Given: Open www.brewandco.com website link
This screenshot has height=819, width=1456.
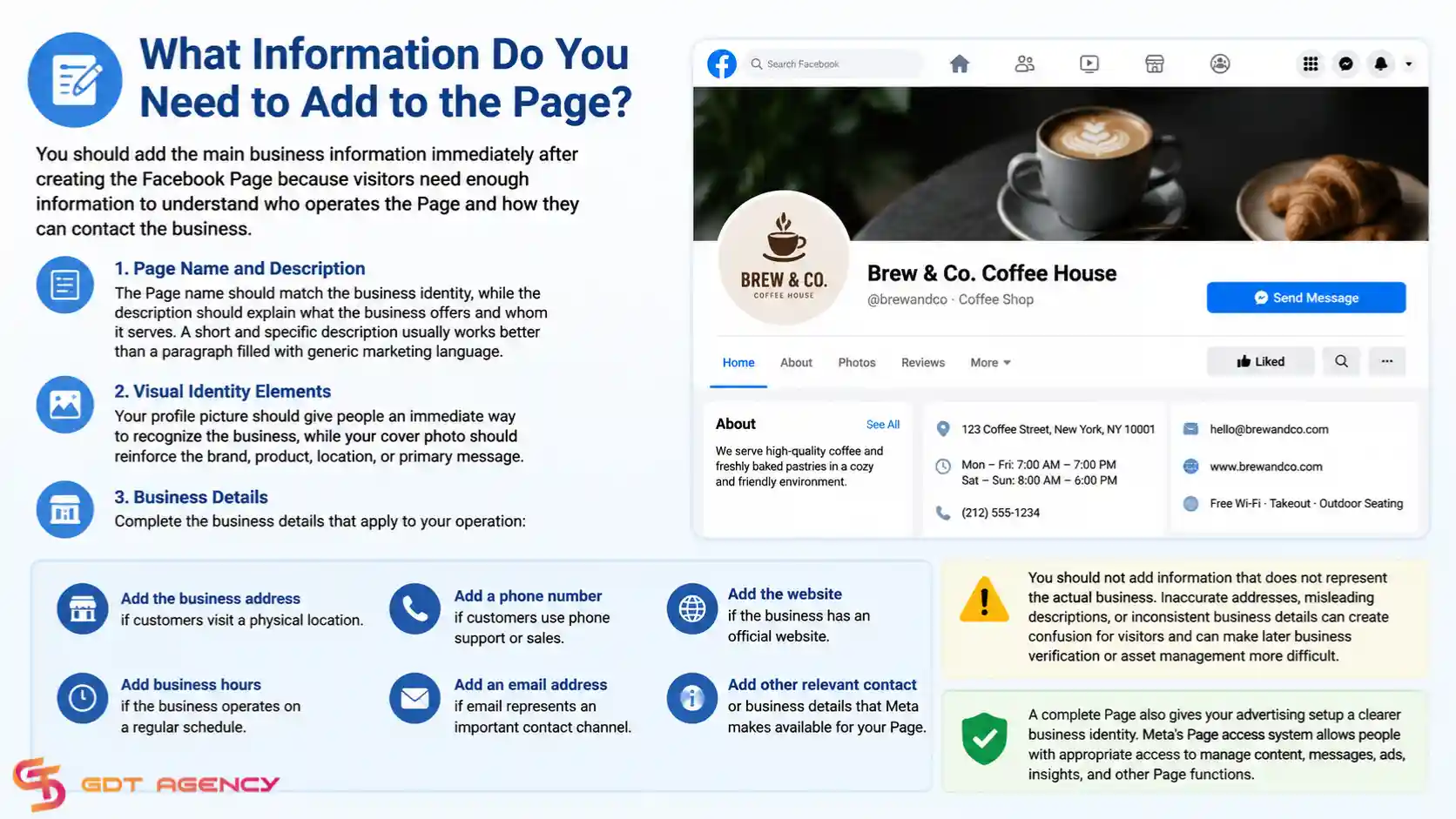Looking at the screenshot, I should click(1265, 467).
